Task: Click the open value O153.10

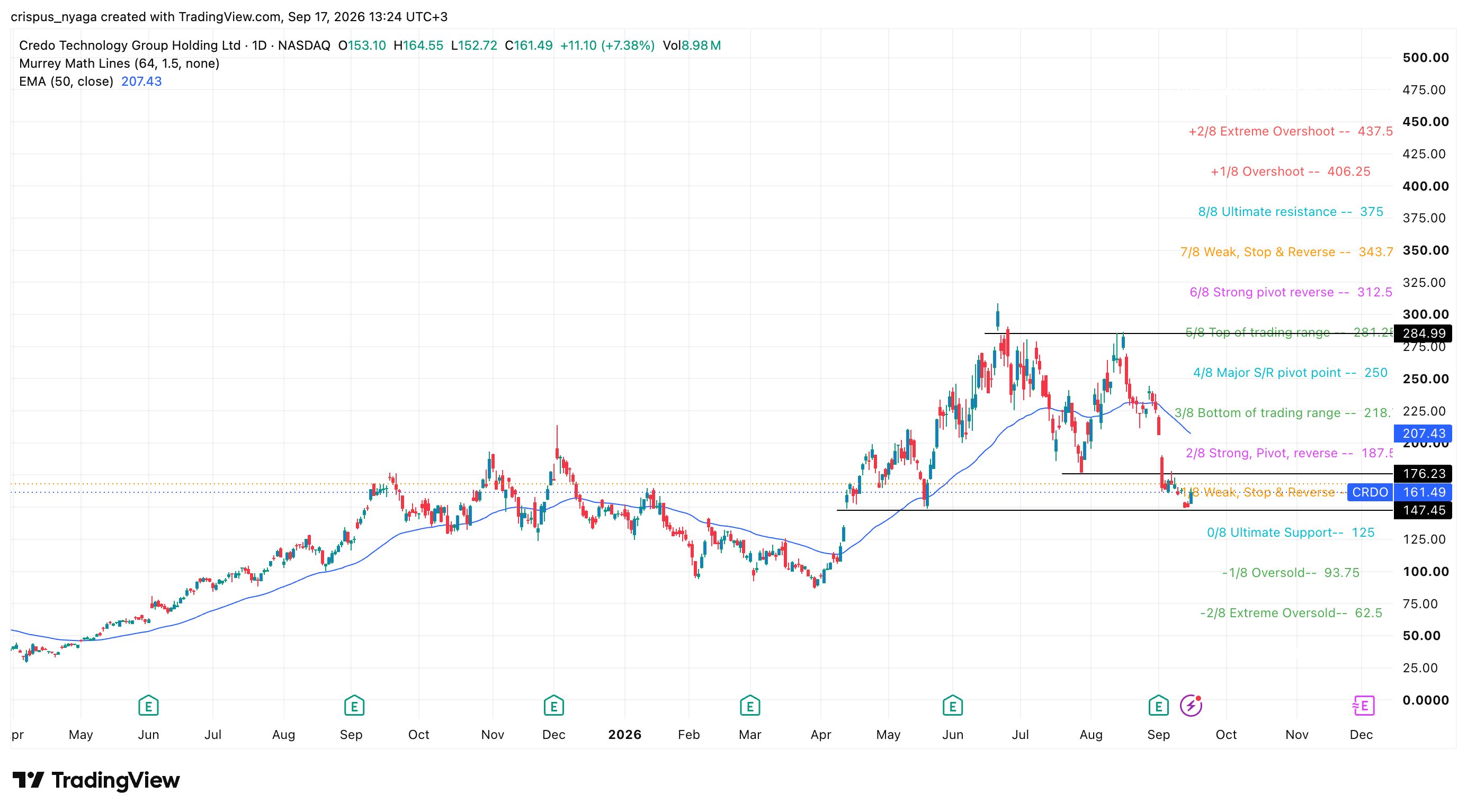Action: [x=362, y=46]
